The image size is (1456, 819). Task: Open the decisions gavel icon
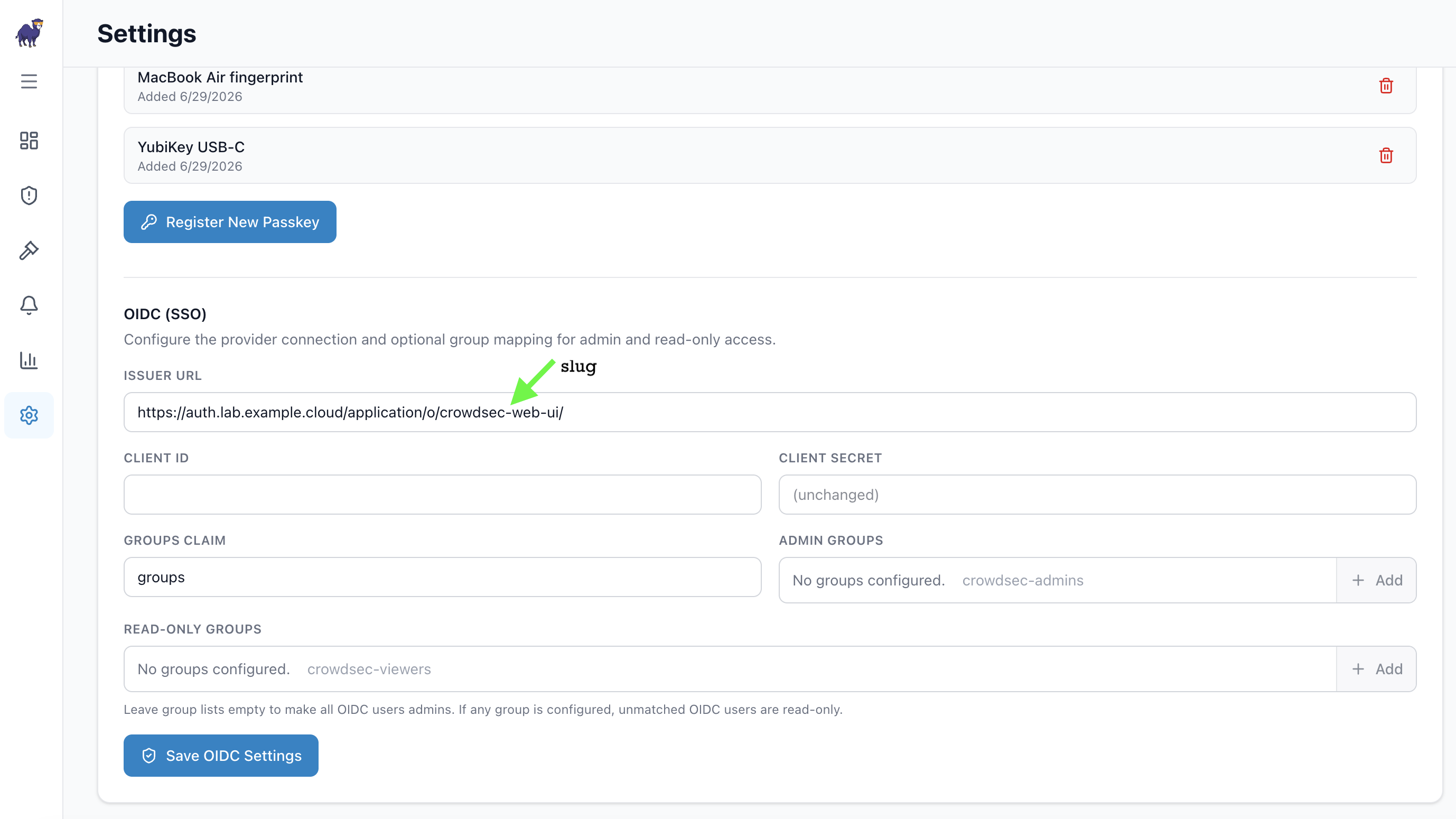point(29,250)
